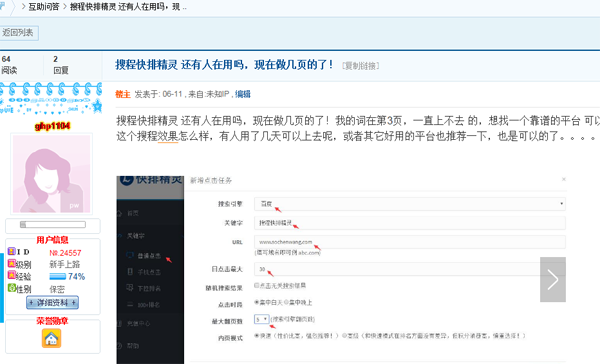
Task: Click the 编辑 link in post header
Action: 243,94
